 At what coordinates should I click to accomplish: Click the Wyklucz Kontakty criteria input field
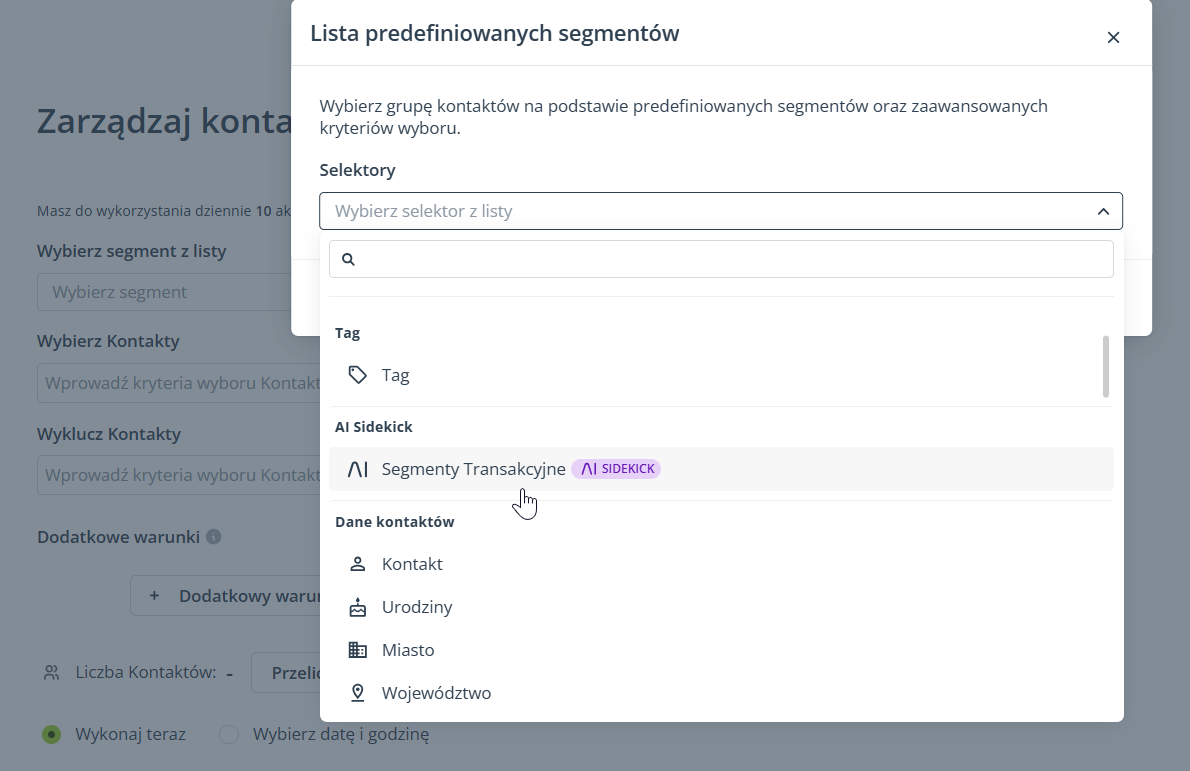pyautogui.click(x=178, y=475)
